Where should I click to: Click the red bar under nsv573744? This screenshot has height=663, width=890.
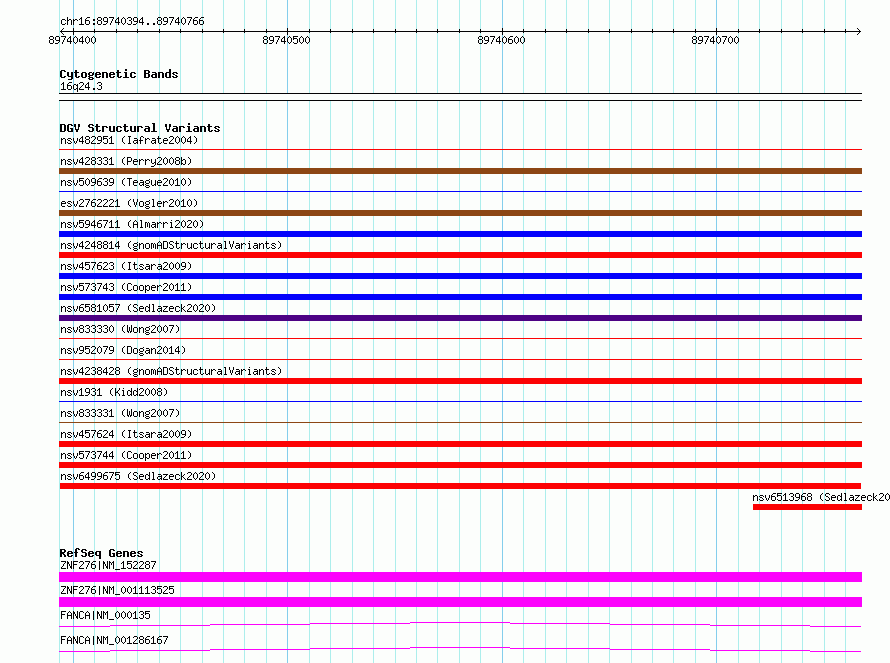[x=460, y=465]
